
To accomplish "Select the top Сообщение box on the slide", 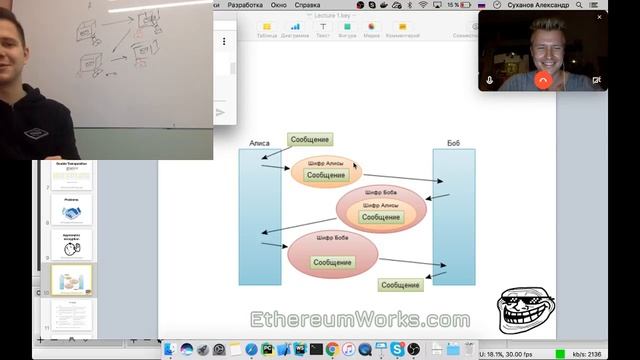I will (310, 139).
